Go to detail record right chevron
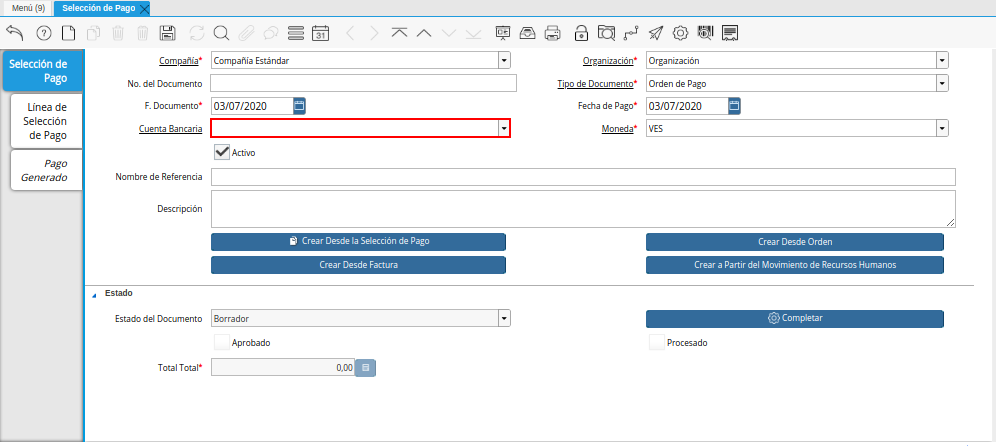 coord(374,33)
